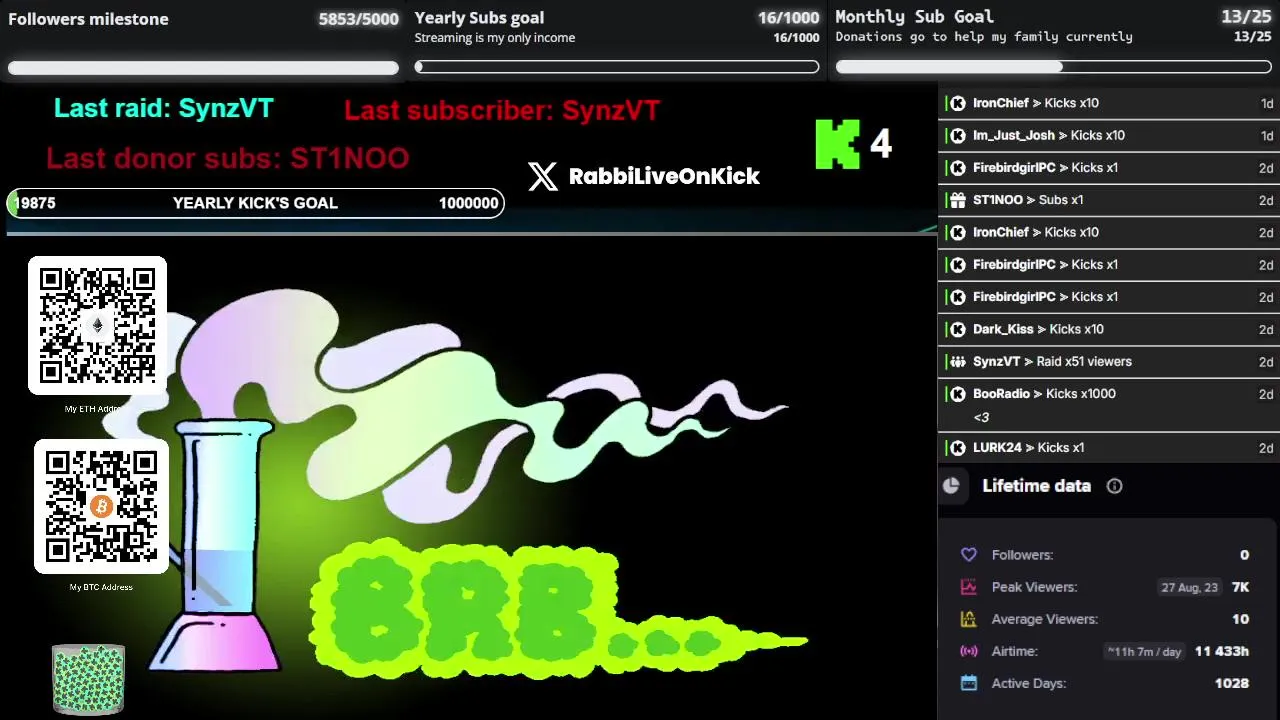The height and width of the screenshot is (720, 1280).
Task: Click the 11 433h airtime value
Action: point(1221,651)
